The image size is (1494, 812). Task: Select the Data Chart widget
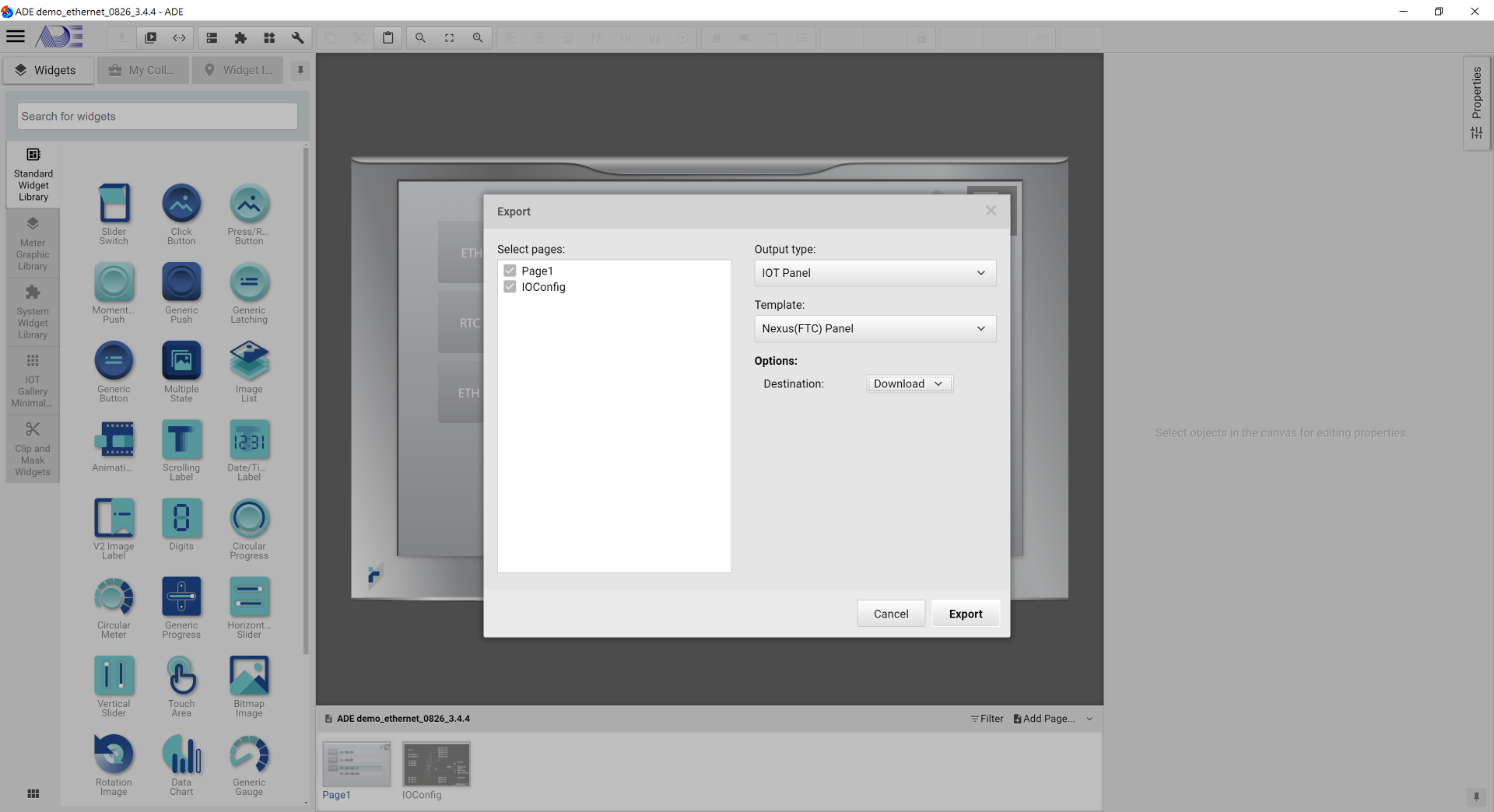181,764
